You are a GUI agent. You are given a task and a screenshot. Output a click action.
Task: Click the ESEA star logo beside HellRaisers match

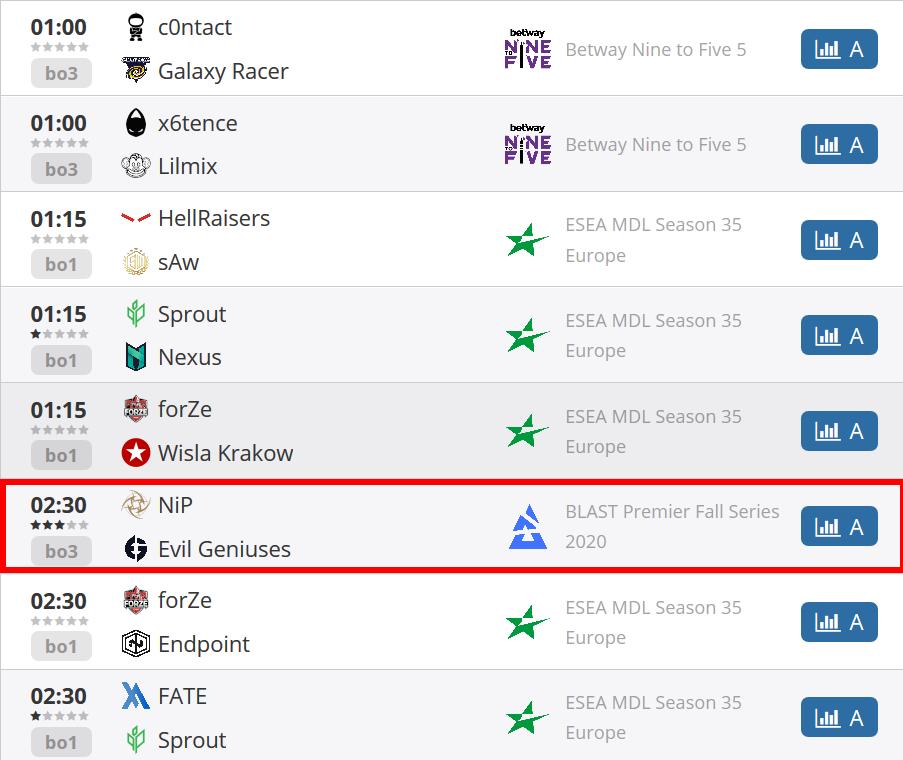(x=527, y=239)
